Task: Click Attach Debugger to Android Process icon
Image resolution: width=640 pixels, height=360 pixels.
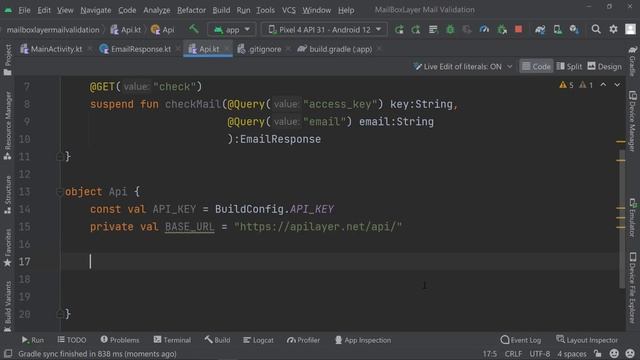Action: [x=502, y=29]
